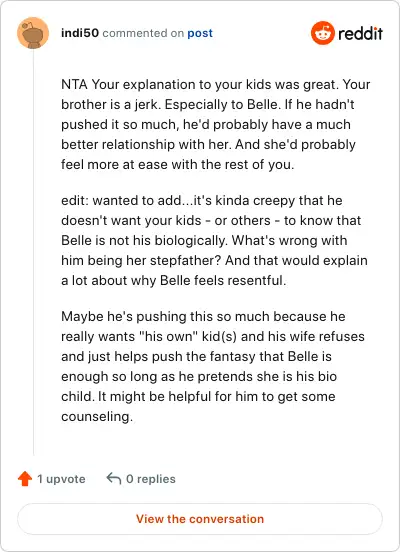Click the line "feel more at ease with the rest of you."
400x552 pixels.
(x=177, y=164)
